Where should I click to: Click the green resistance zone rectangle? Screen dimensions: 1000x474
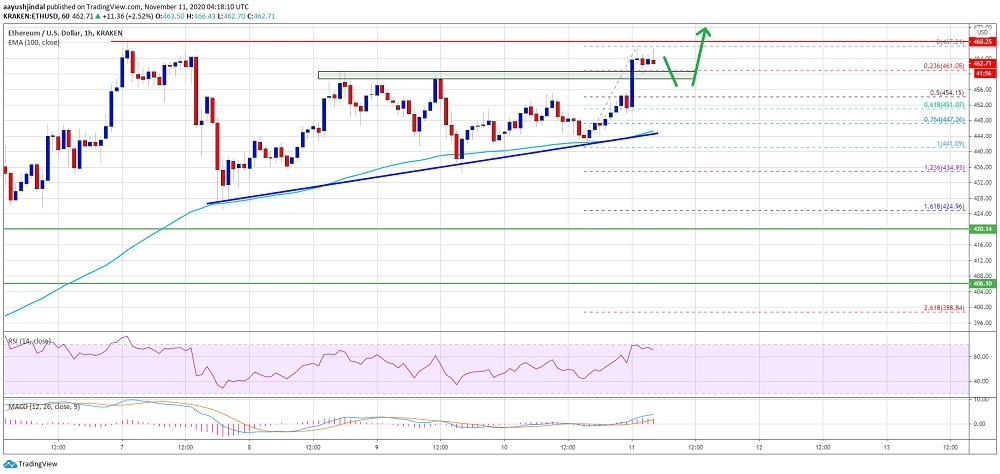(450, 75)
